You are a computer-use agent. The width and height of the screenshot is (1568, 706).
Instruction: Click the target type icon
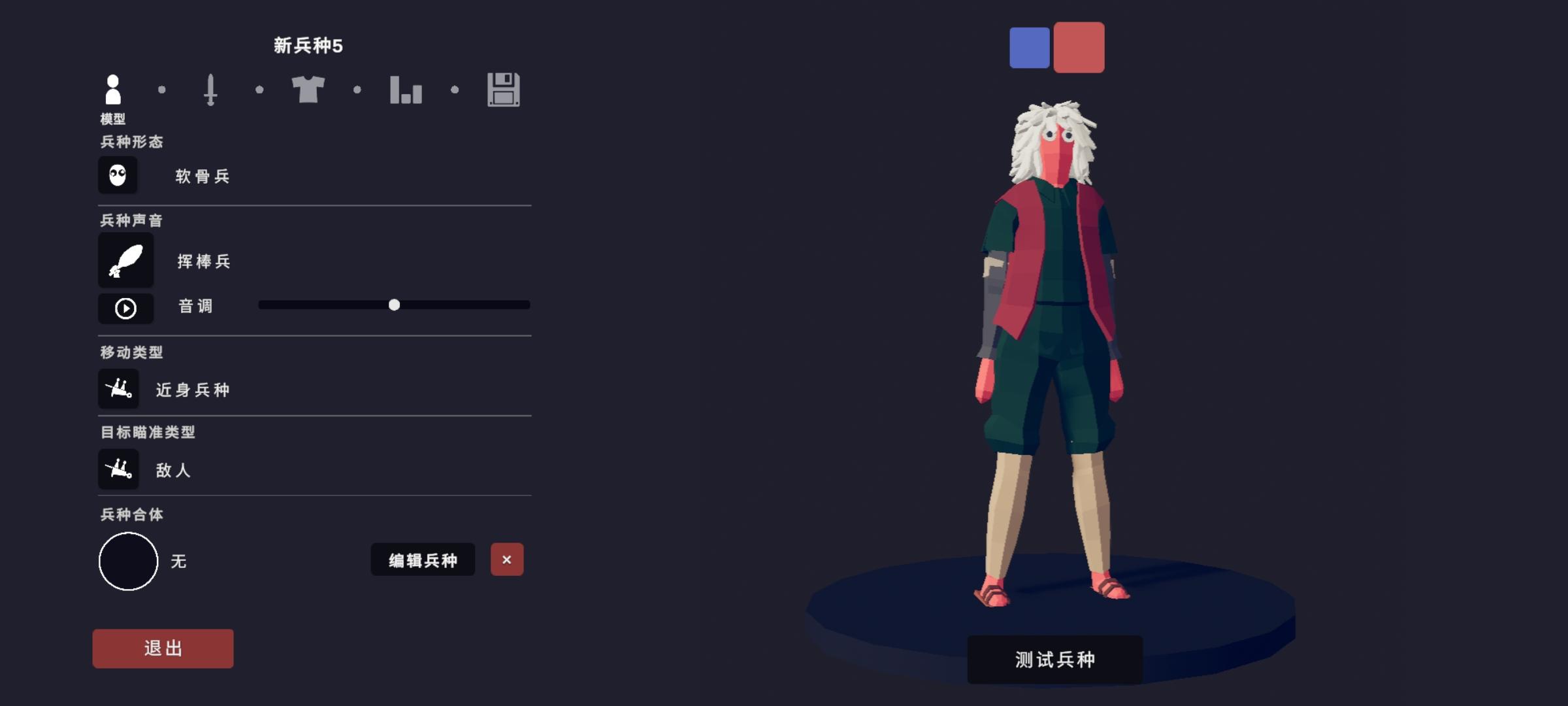click(x=118, y=469)
